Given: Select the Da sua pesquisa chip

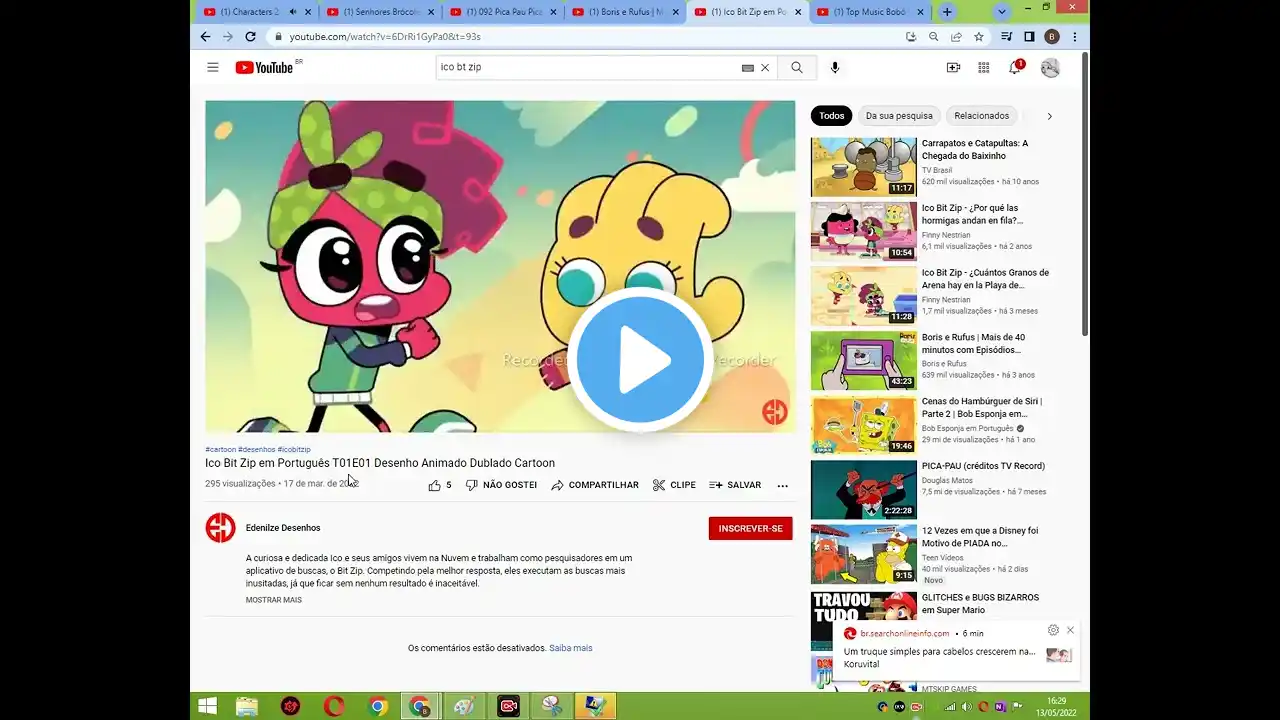Looking at the screenshot, I should point(899,116).
